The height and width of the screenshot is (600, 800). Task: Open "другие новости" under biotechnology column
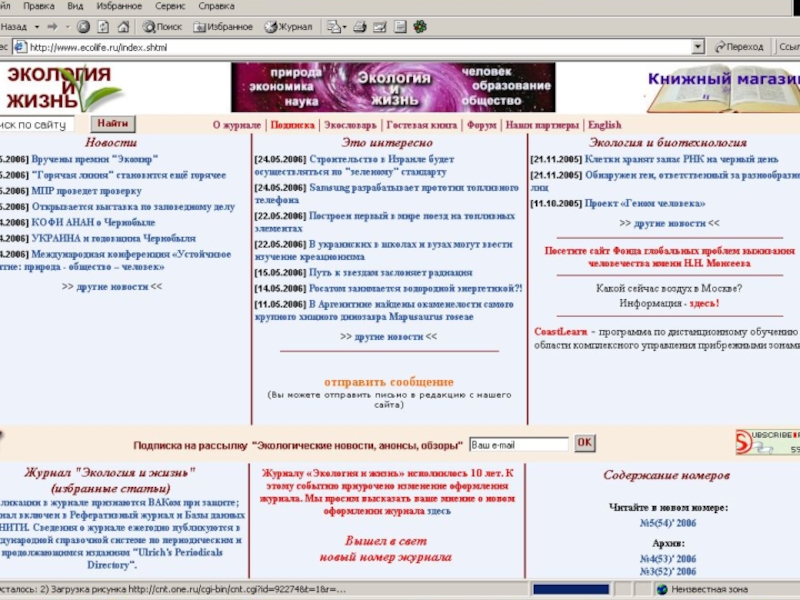click(x=669, y=223)
